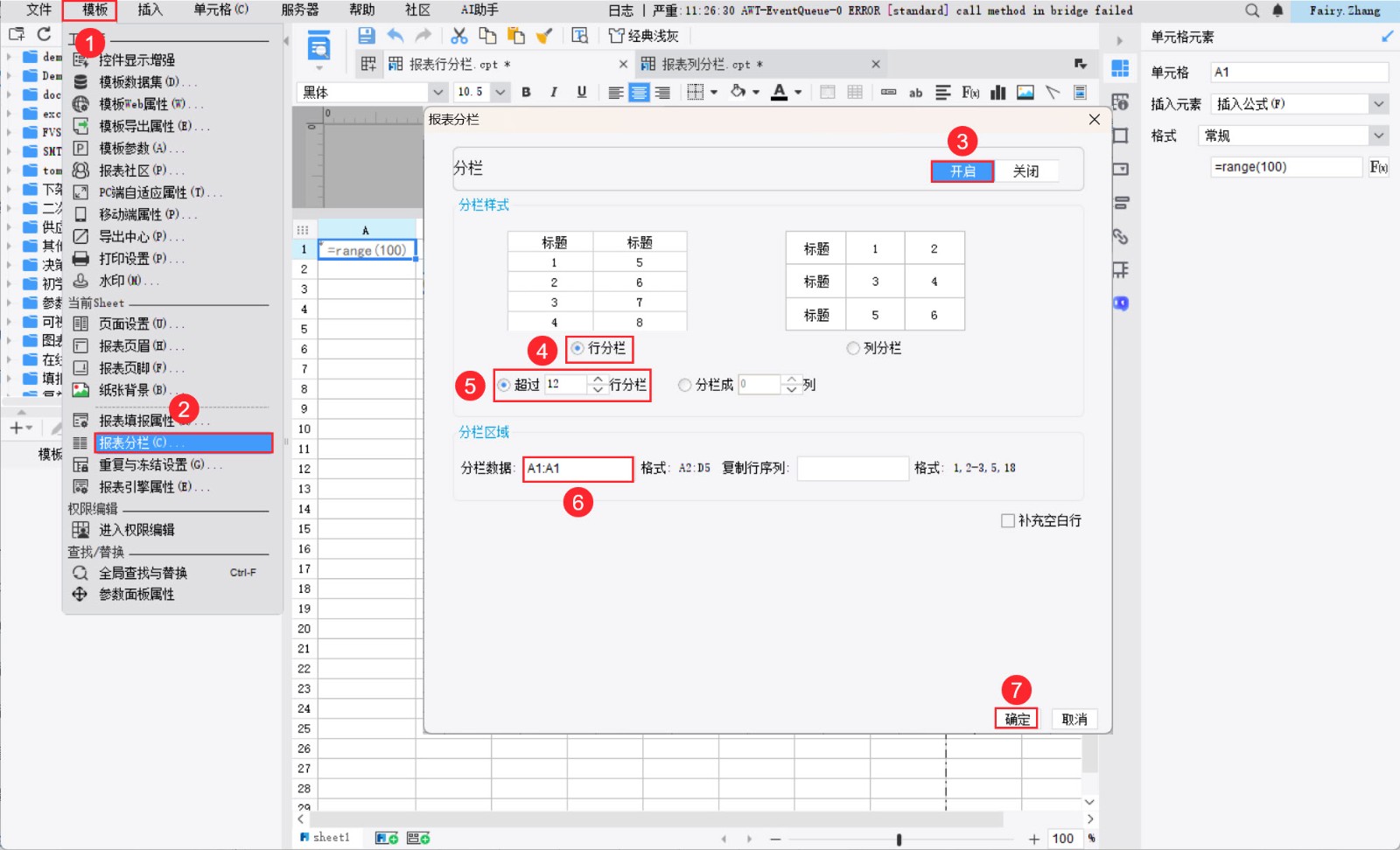Open the search icon in the top bar

[x=1252, y=10]
